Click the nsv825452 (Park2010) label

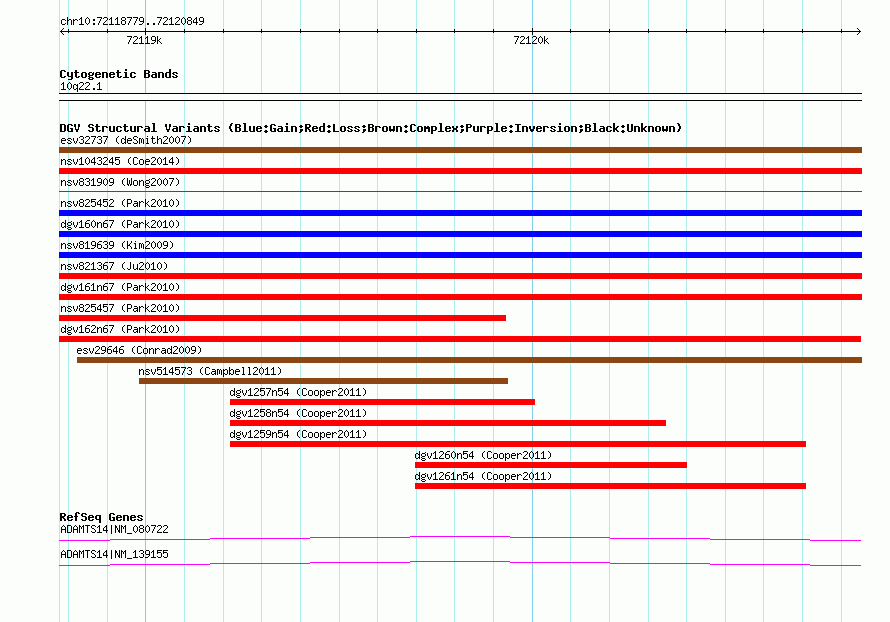120,203
